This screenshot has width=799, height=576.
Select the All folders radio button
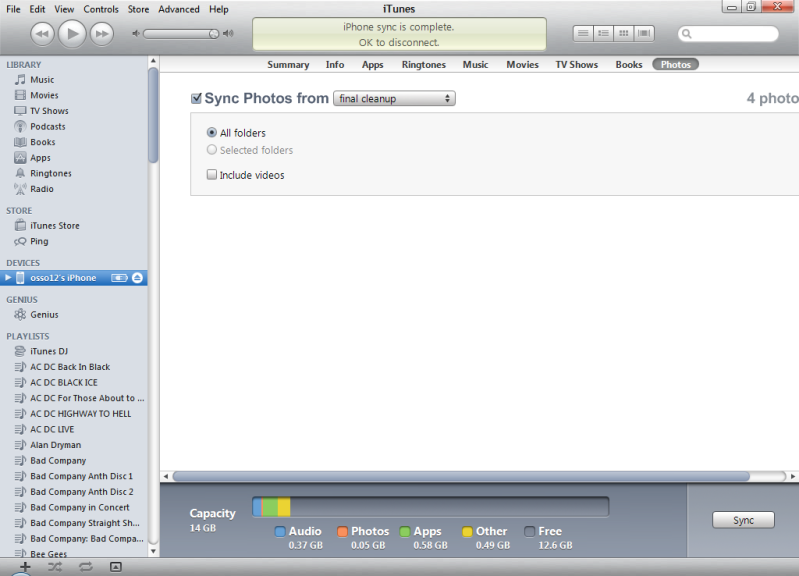pyautogui.click(x=211, y=133)
